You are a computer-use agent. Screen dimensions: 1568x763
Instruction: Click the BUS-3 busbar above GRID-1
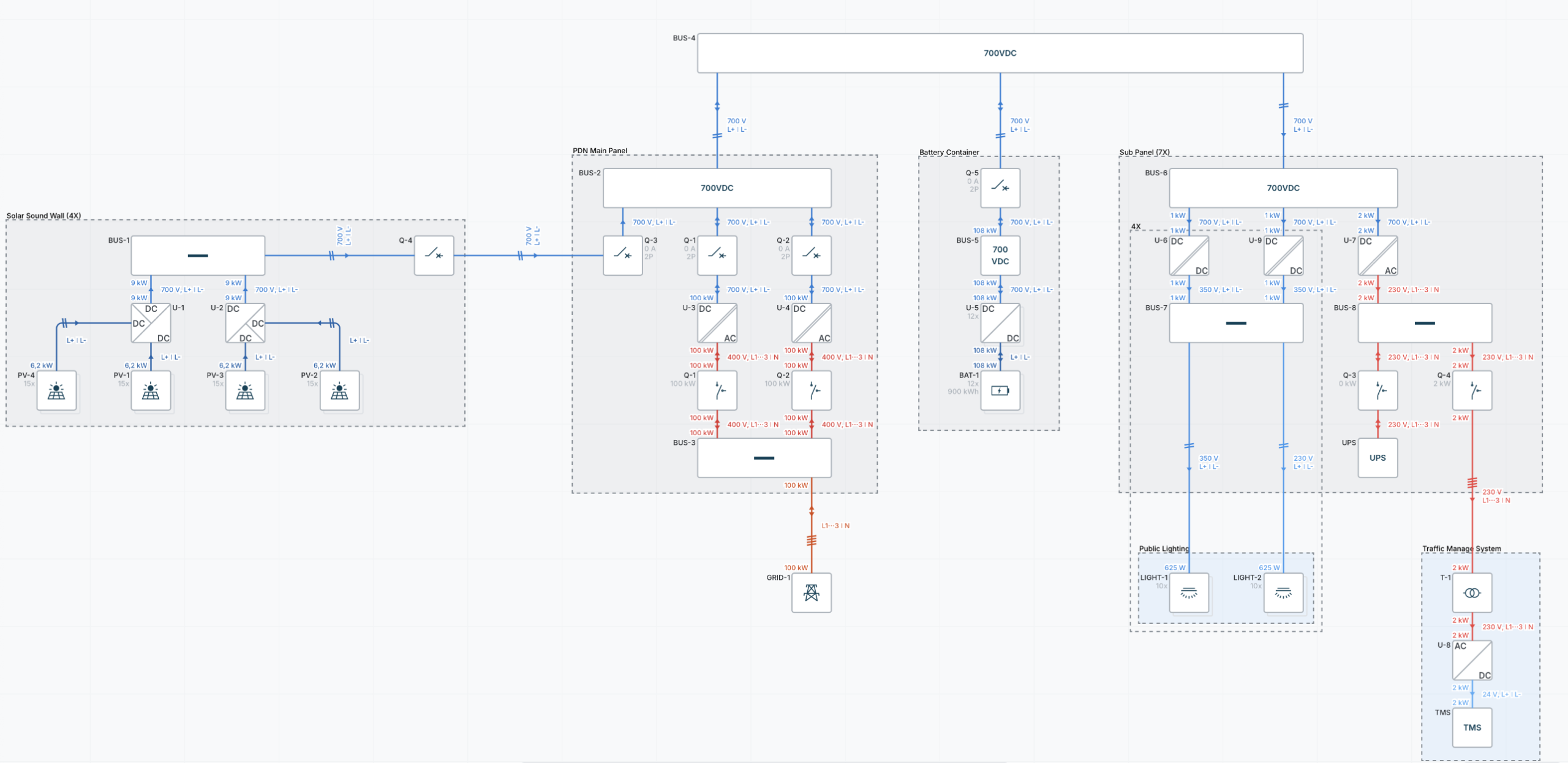coord(764,458)
